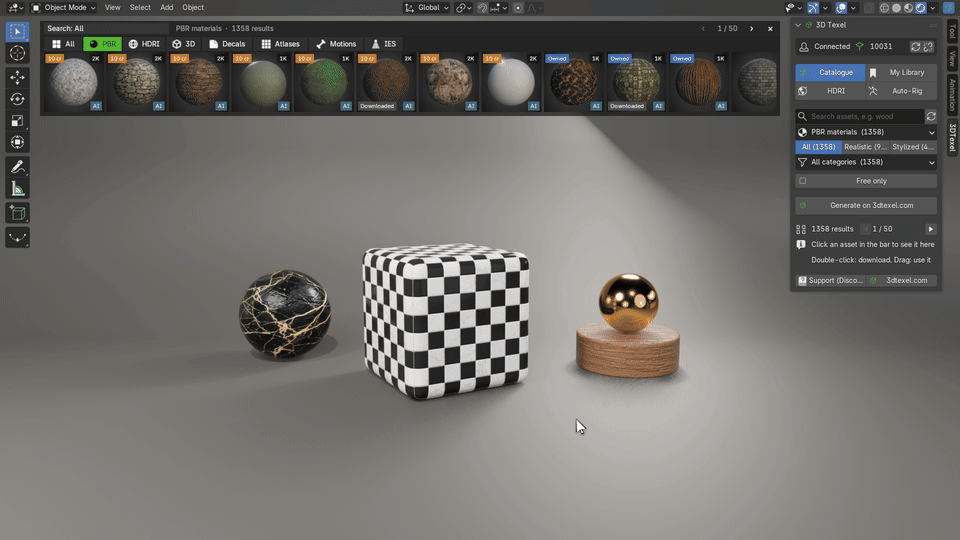Open the pivot point dropdown

(463, 8)
